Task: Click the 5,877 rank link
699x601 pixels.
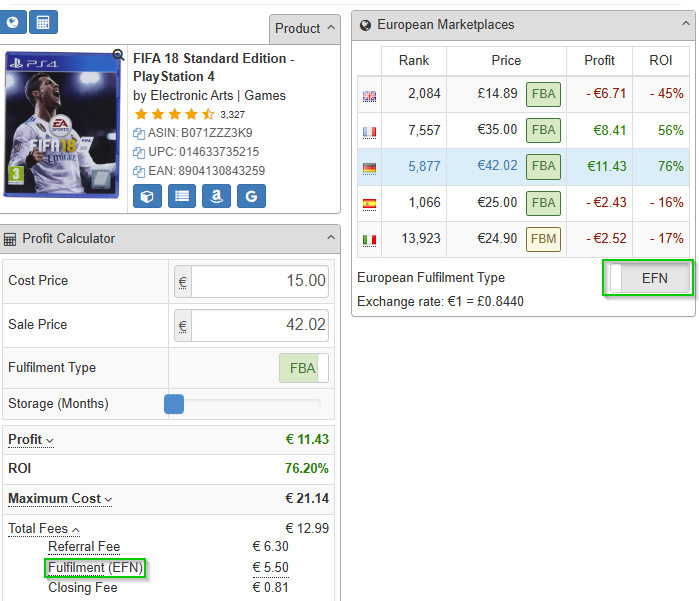Action: tap(424, 167)
